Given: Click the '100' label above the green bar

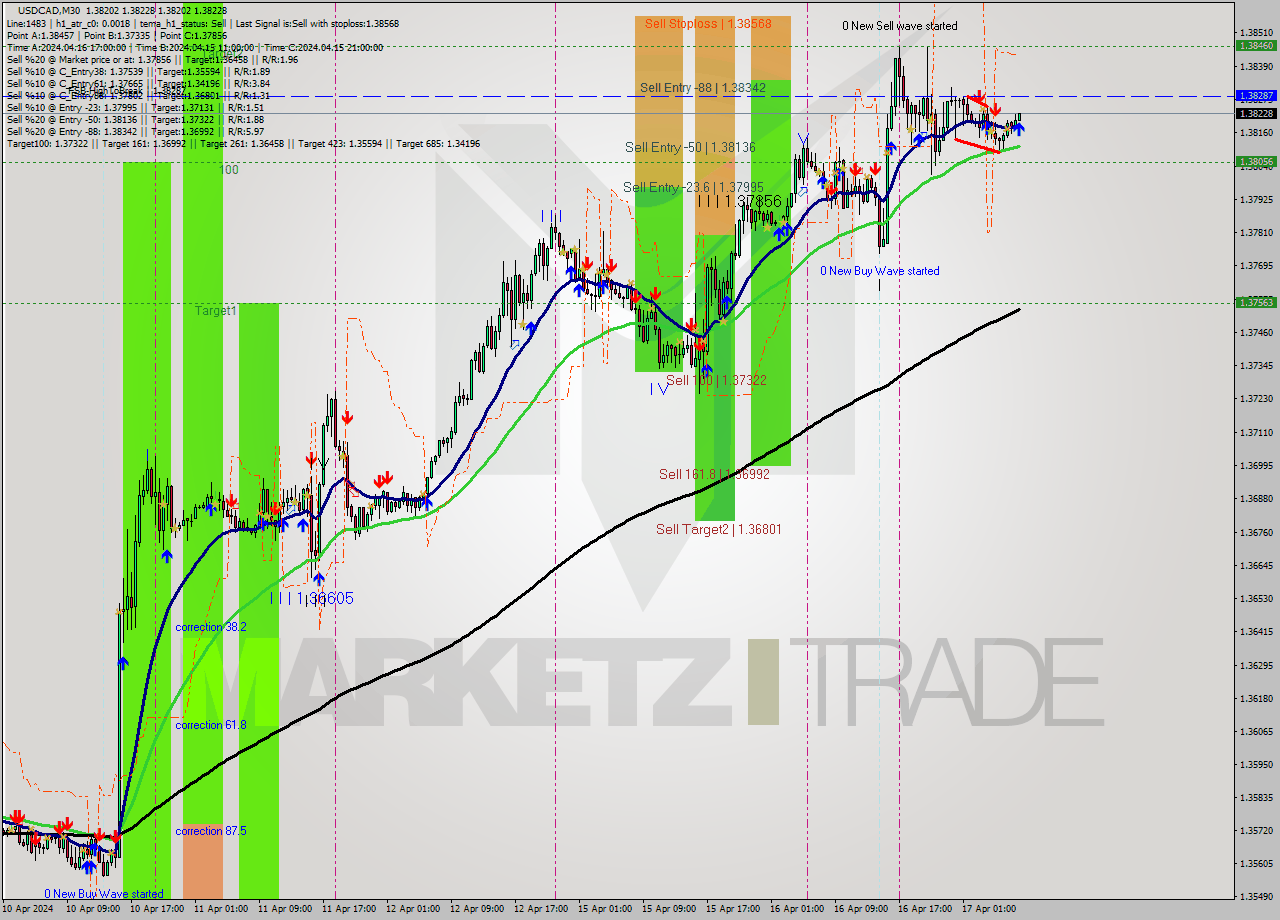Looking at the screenshot, I should (x=229, y=170).
